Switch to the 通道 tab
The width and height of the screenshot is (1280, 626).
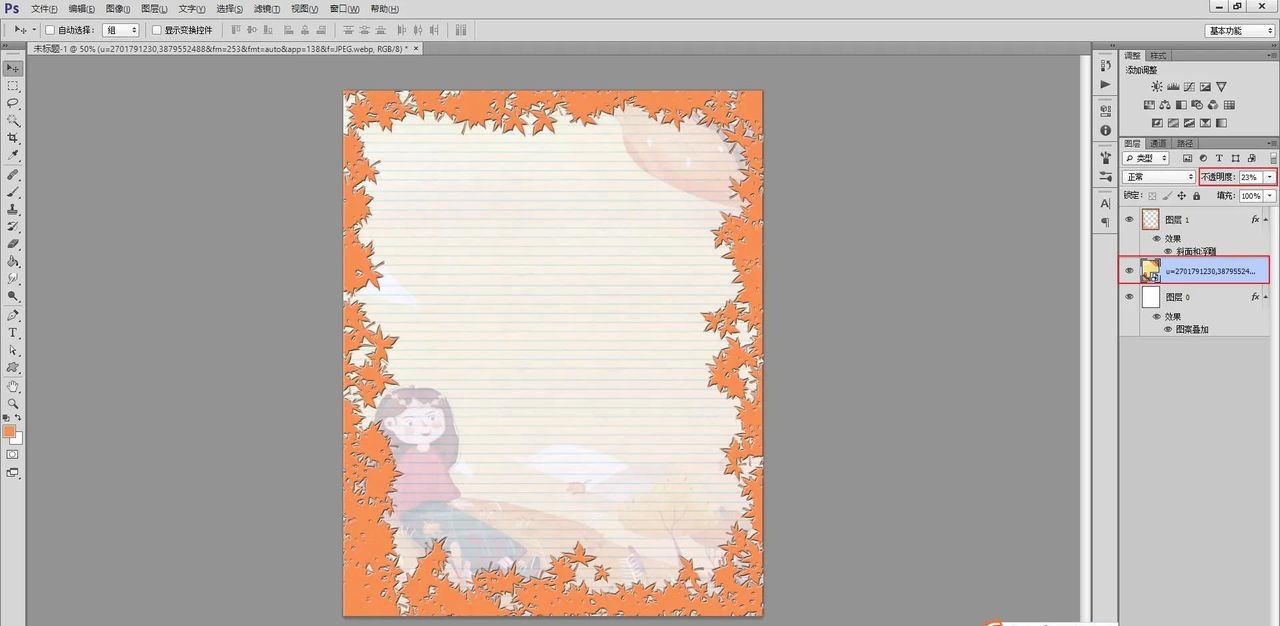click(1157, 143)
